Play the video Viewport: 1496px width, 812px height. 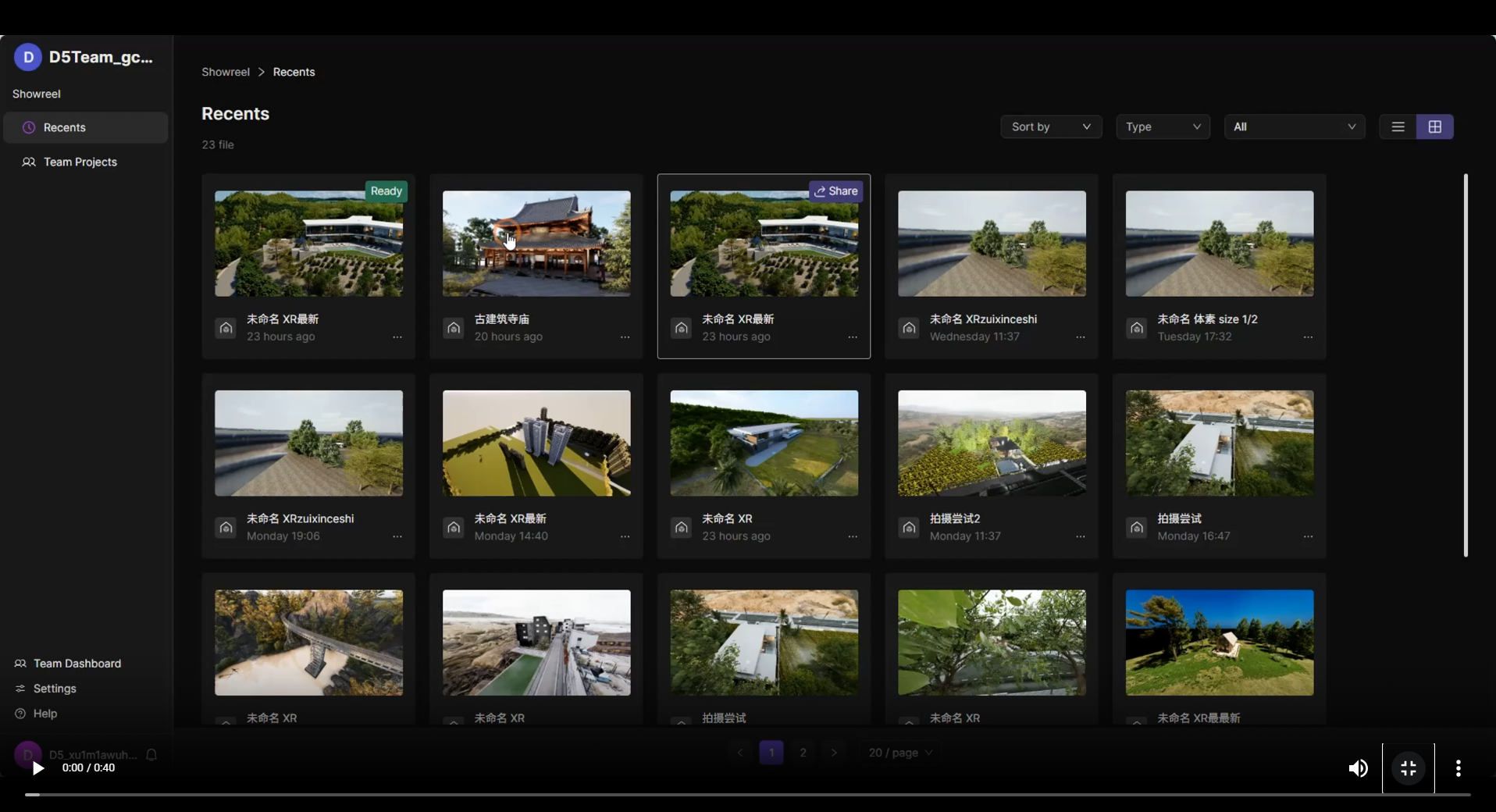pyautogui.click(x=37, y=768)
